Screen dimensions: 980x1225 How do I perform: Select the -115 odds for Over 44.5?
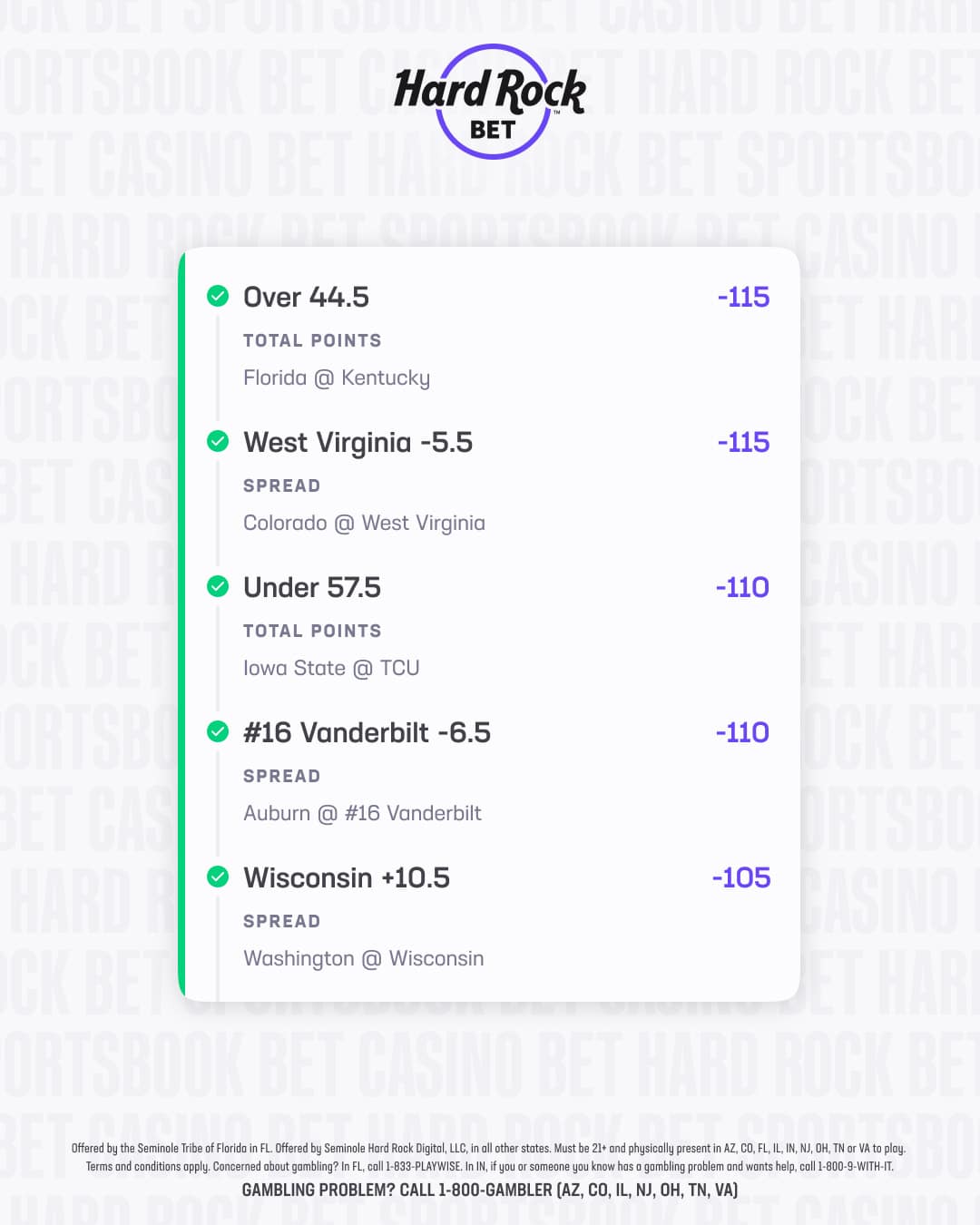point(743,297)
